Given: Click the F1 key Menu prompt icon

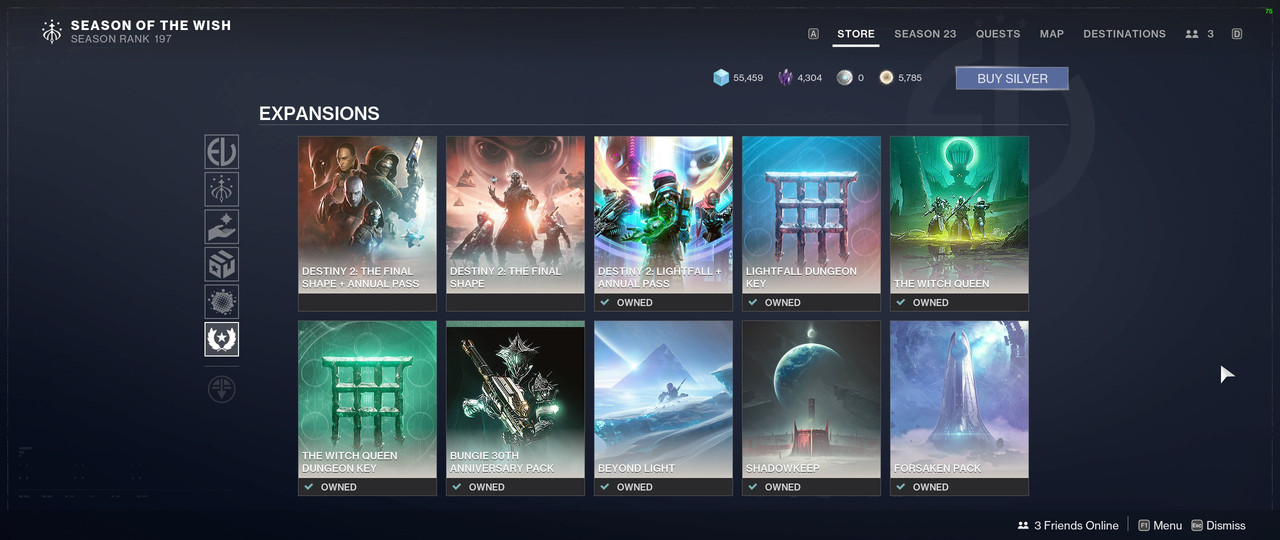Looking at the screenshot, I should [1143, 525].
